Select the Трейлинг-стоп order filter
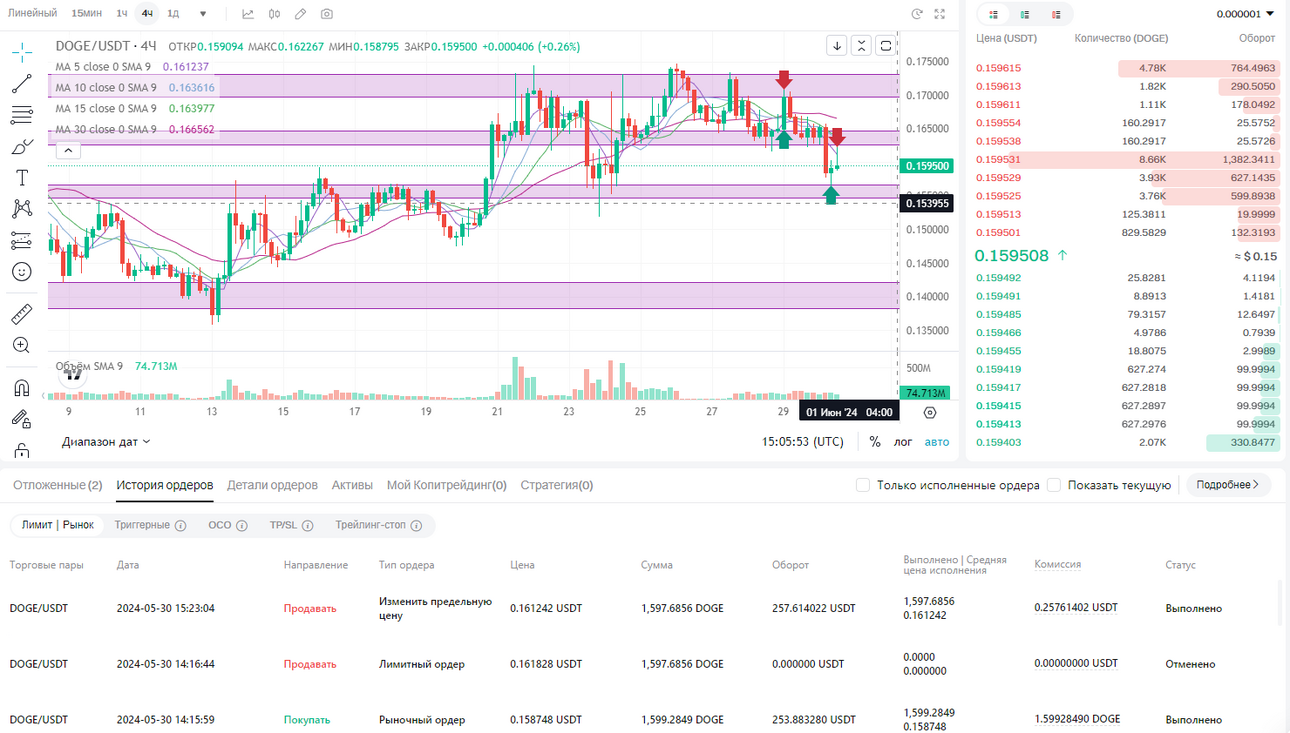1290x733 pixels. click(370, 525)
